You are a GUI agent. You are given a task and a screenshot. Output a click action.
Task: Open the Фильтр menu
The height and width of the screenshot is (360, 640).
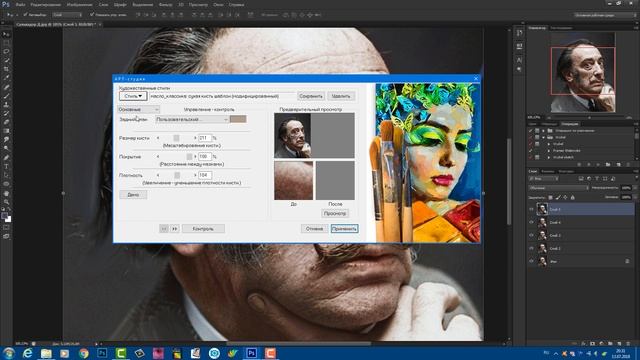pos(165,5)
